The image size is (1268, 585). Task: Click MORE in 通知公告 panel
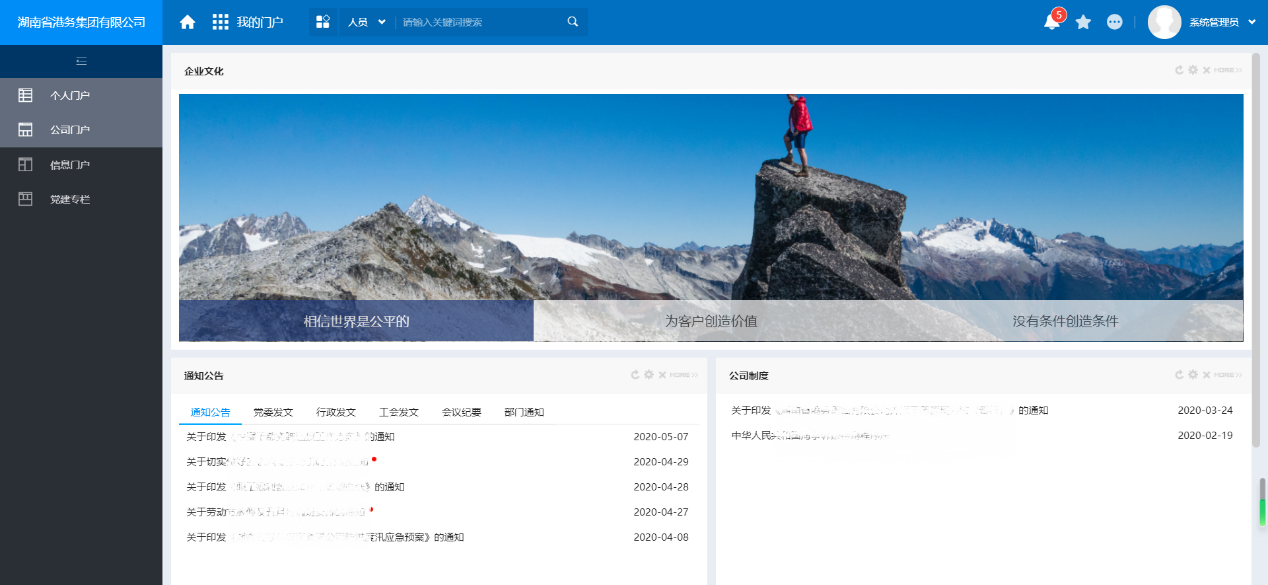pyautogui.click(x=684, y=375)
